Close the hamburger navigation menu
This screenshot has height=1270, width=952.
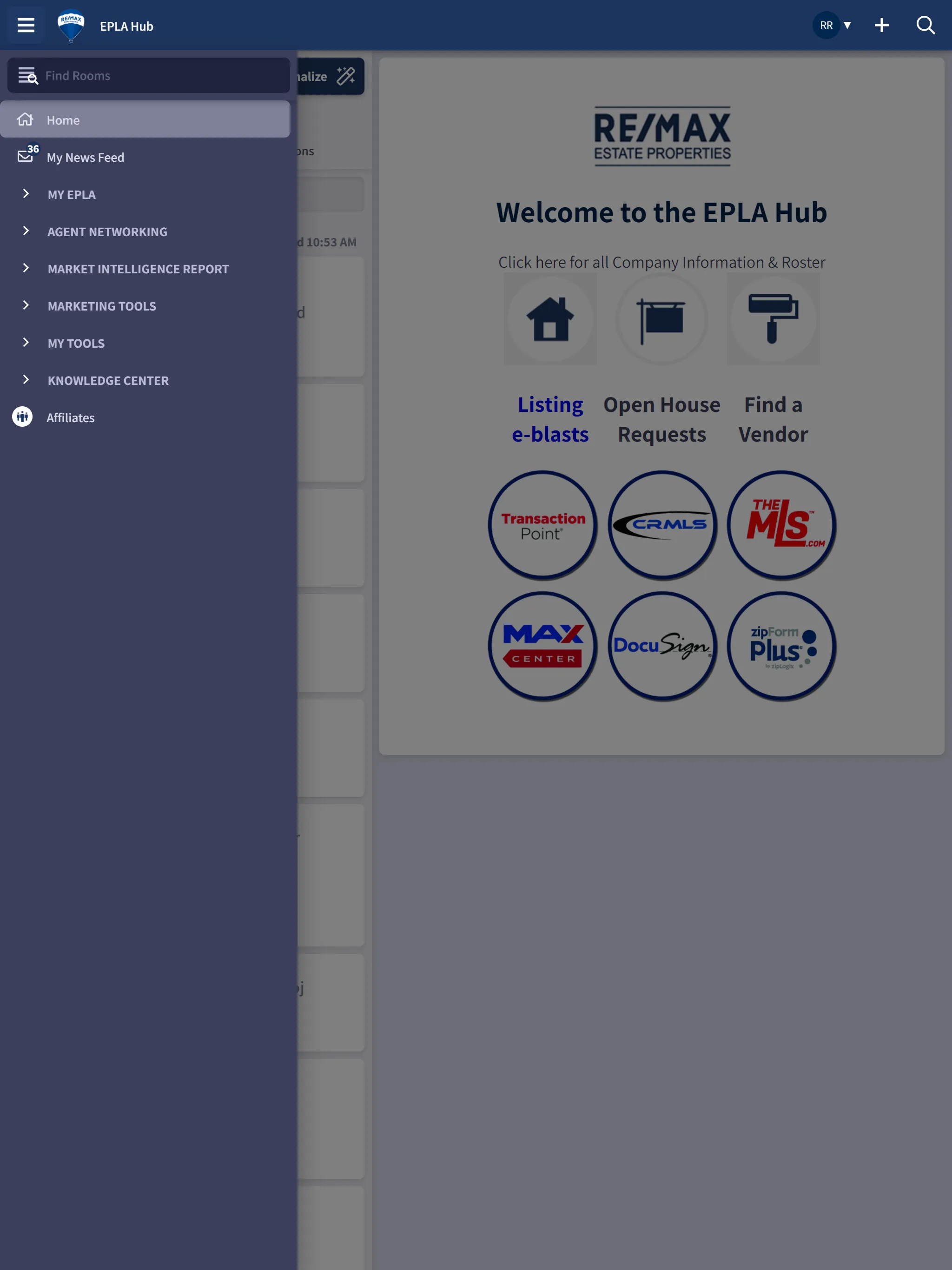26,25
